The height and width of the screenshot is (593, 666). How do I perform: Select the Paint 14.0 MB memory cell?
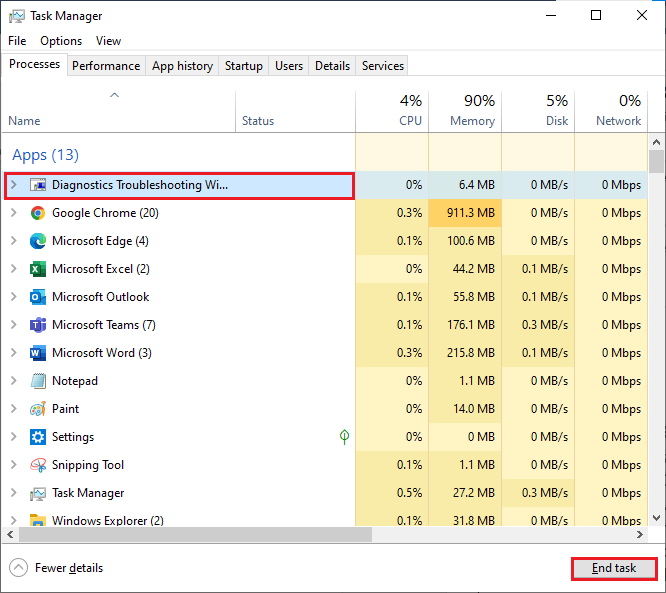[x=465, y=409]
